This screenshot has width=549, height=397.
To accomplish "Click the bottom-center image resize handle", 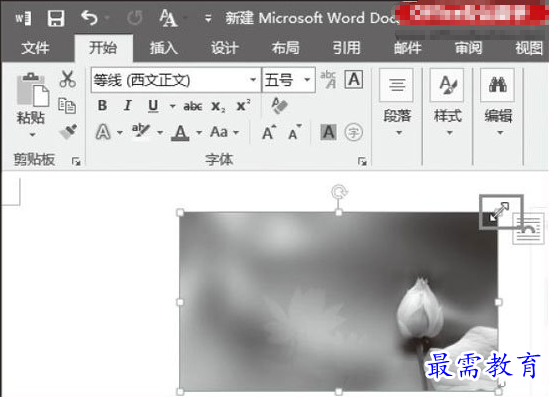I will tap(339, 392).
